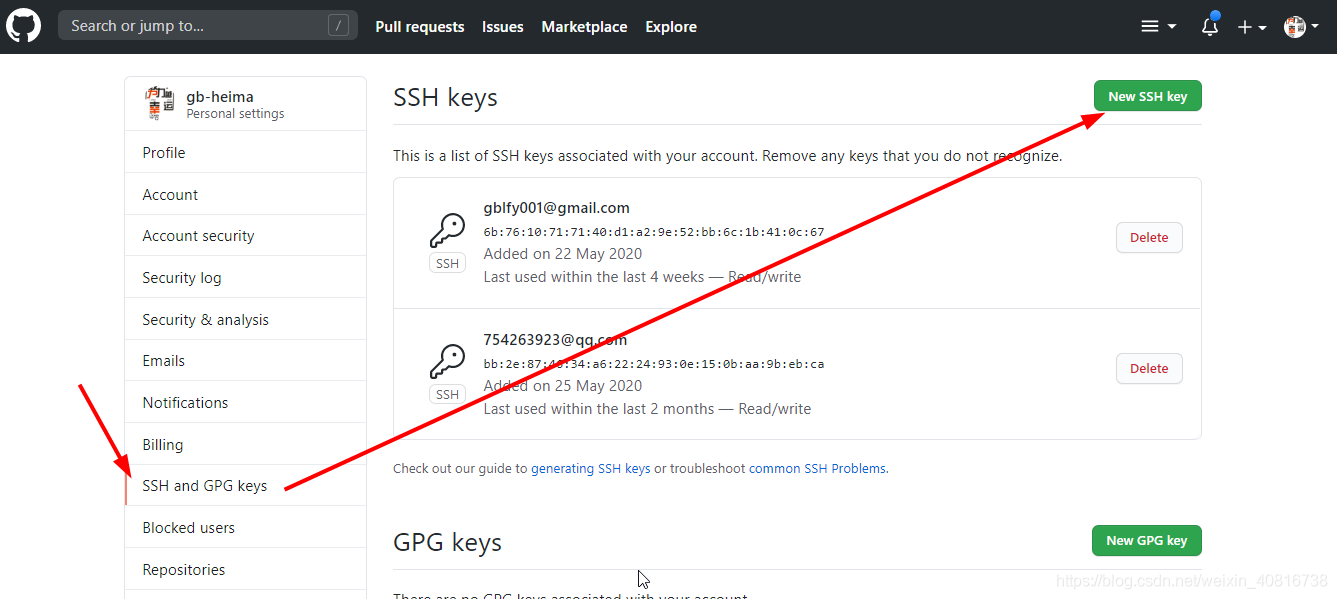
Task: Open the hamburger menu dropdown in header
Action: click(1158, 27)
